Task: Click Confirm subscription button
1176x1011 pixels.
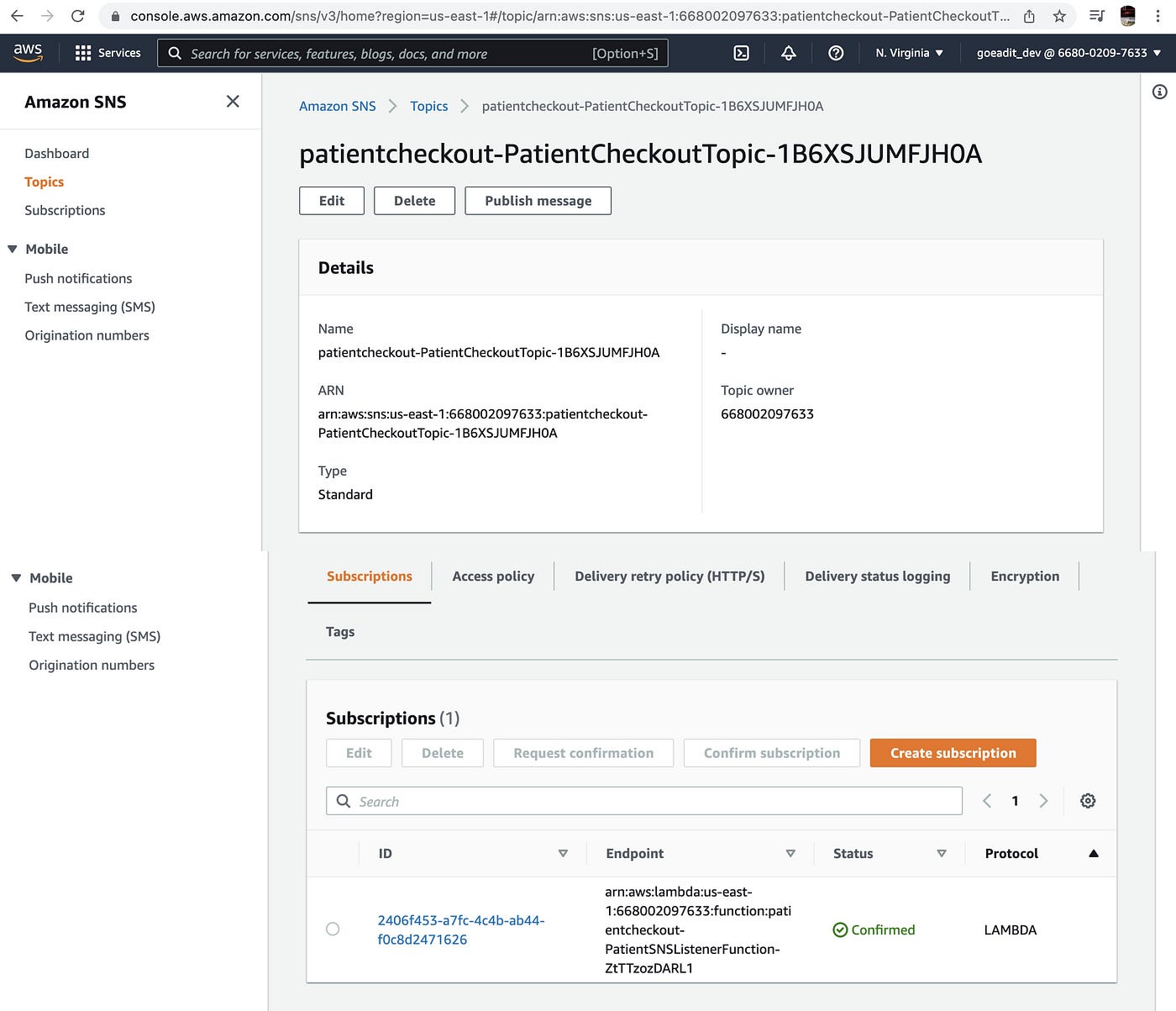Action: tap(772, 753)
